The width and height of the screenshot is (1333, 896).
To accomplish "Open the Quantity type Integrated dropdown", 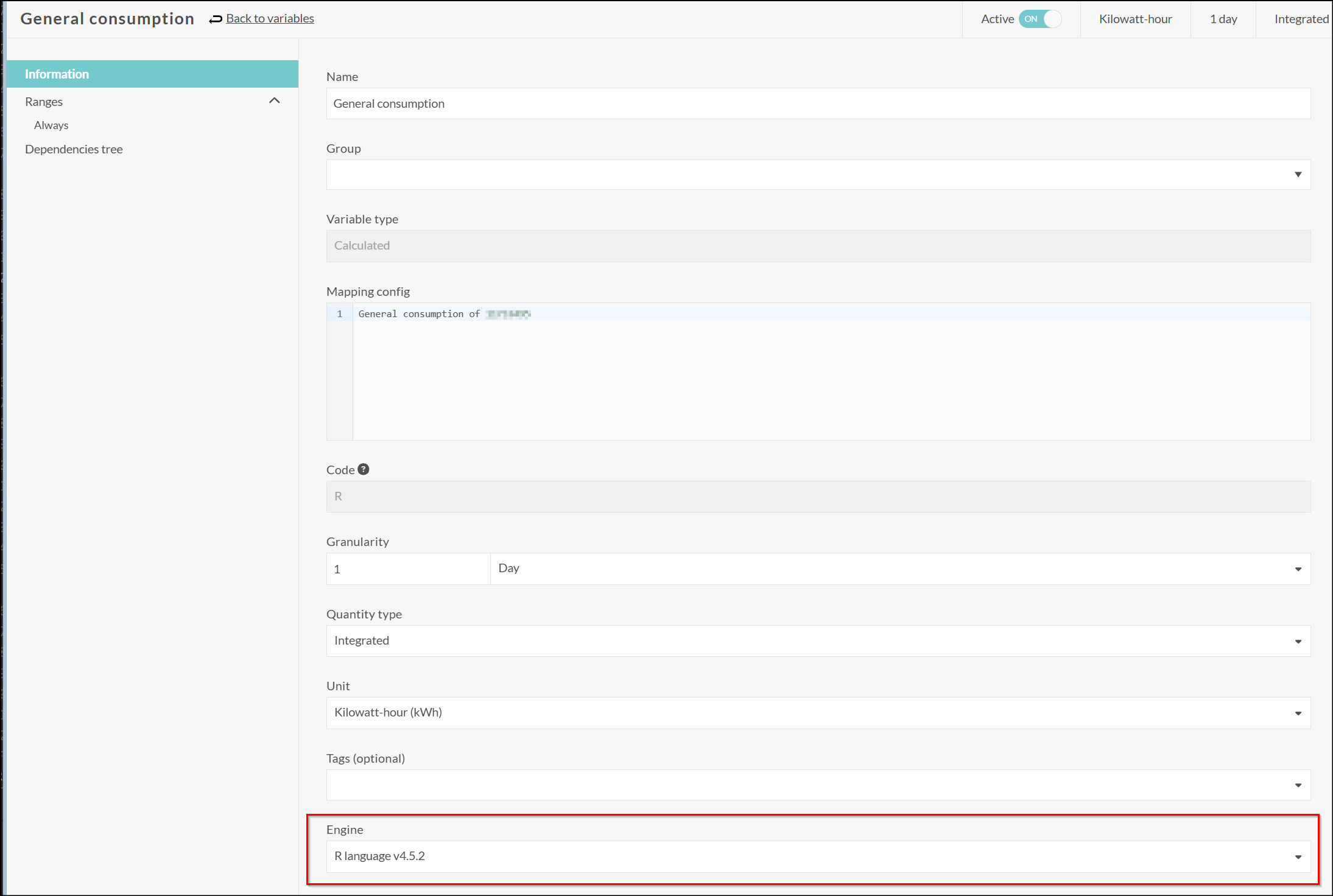I will [x=818, y=641].
